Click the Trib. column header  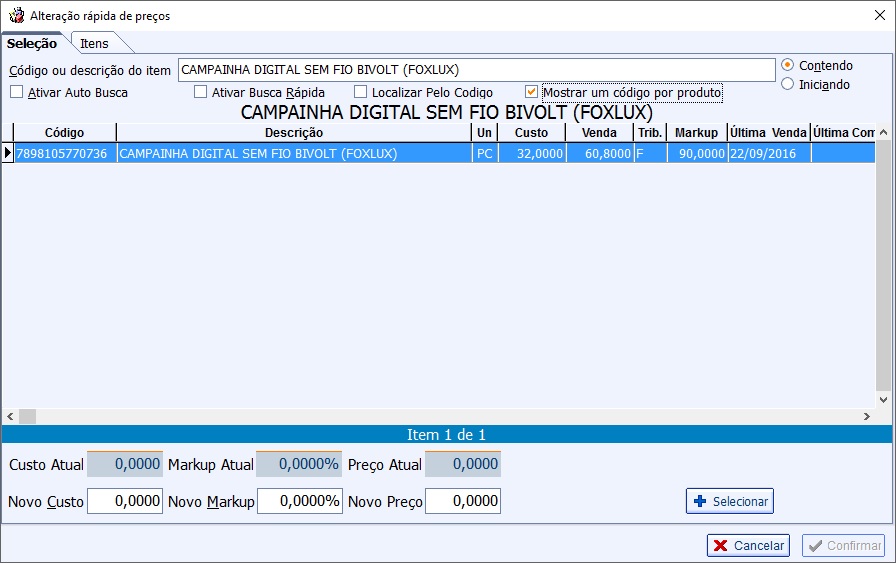pyautogui.click(x=650, y=133)
